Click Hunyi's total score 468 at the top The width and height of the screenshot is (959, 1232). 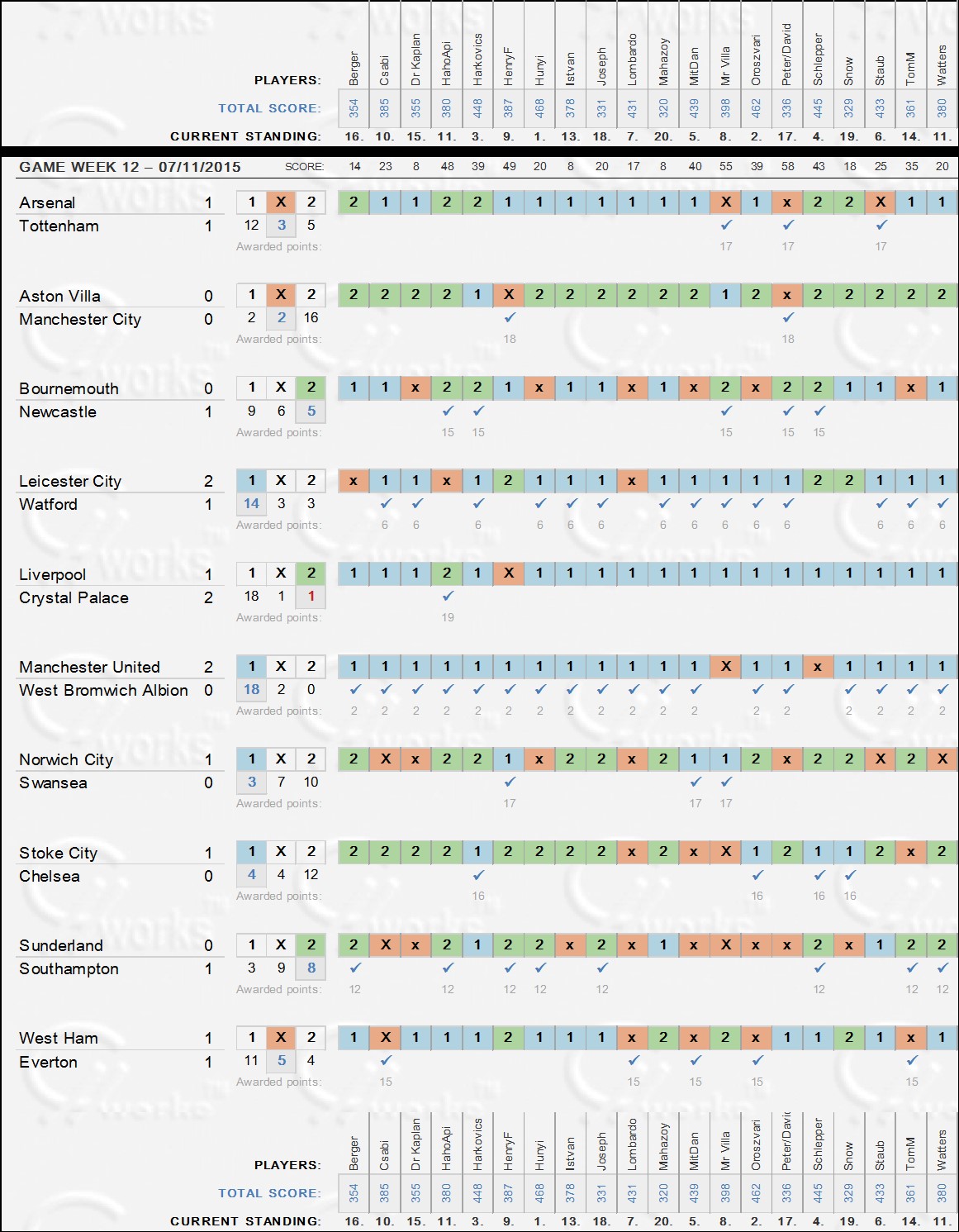pos(539,108)
